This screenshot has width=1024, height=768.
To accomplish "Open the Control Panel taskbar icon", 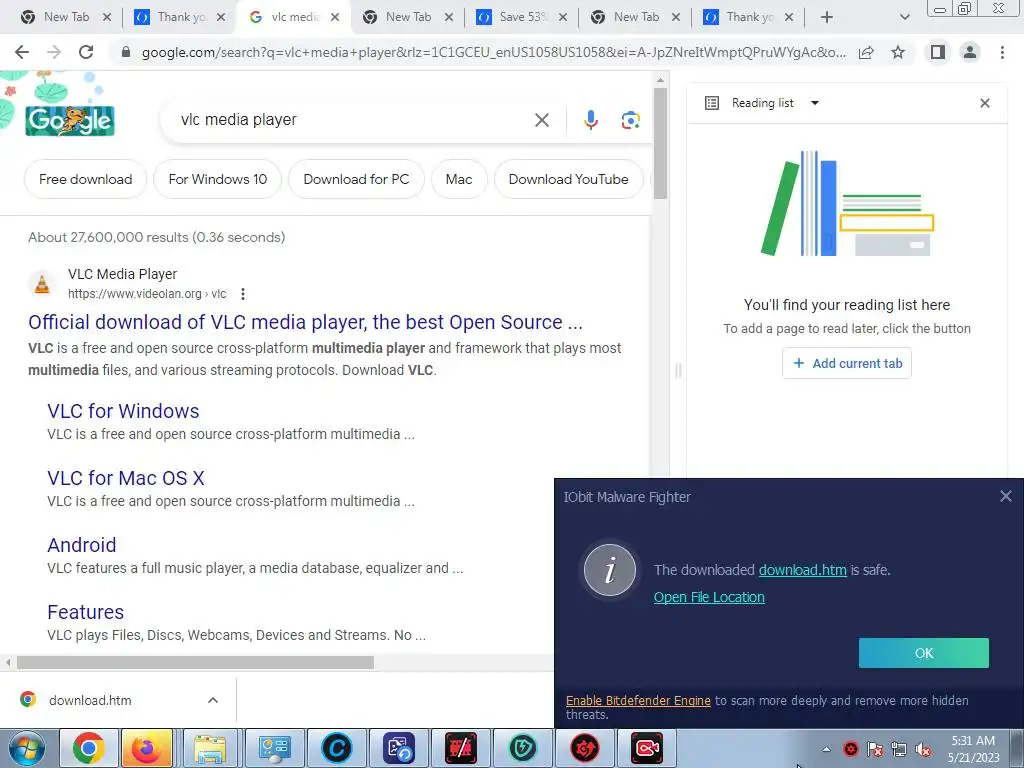I will (x=274, y=748).
